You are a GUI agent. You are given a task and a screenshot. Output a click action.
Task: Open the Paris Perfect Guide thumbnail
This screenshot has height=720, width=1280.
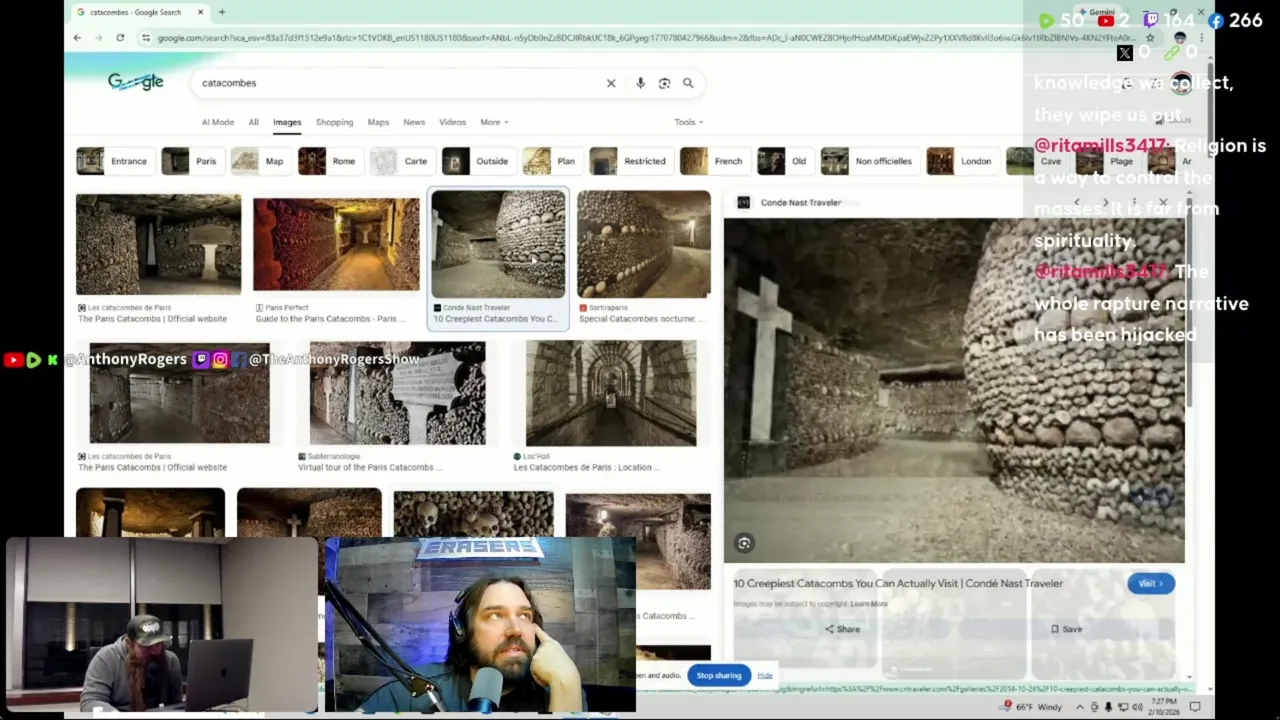point(336,244)
